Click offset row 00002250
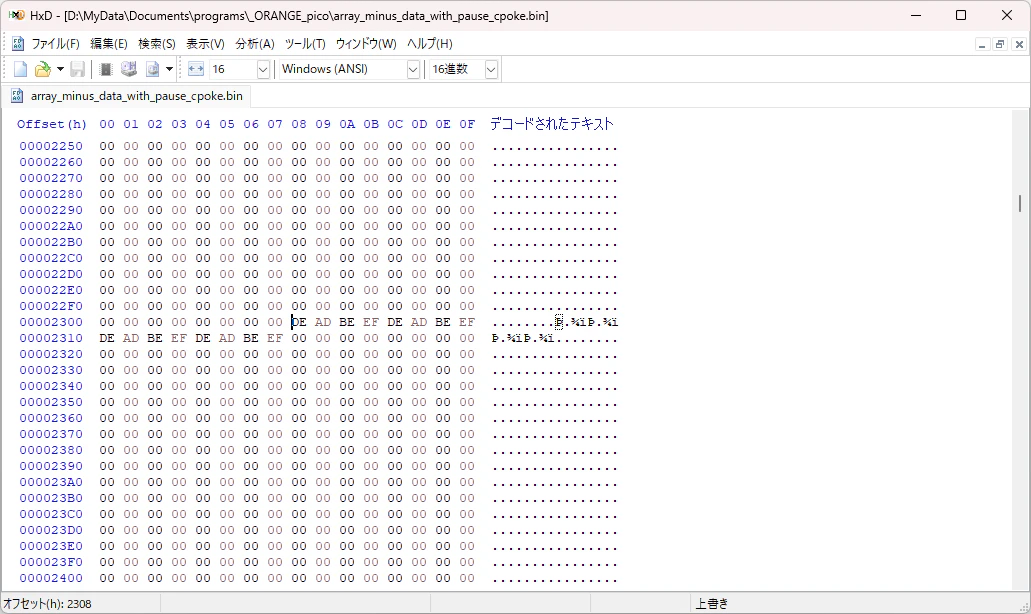The image size is (1031, 614). point(51,146)
